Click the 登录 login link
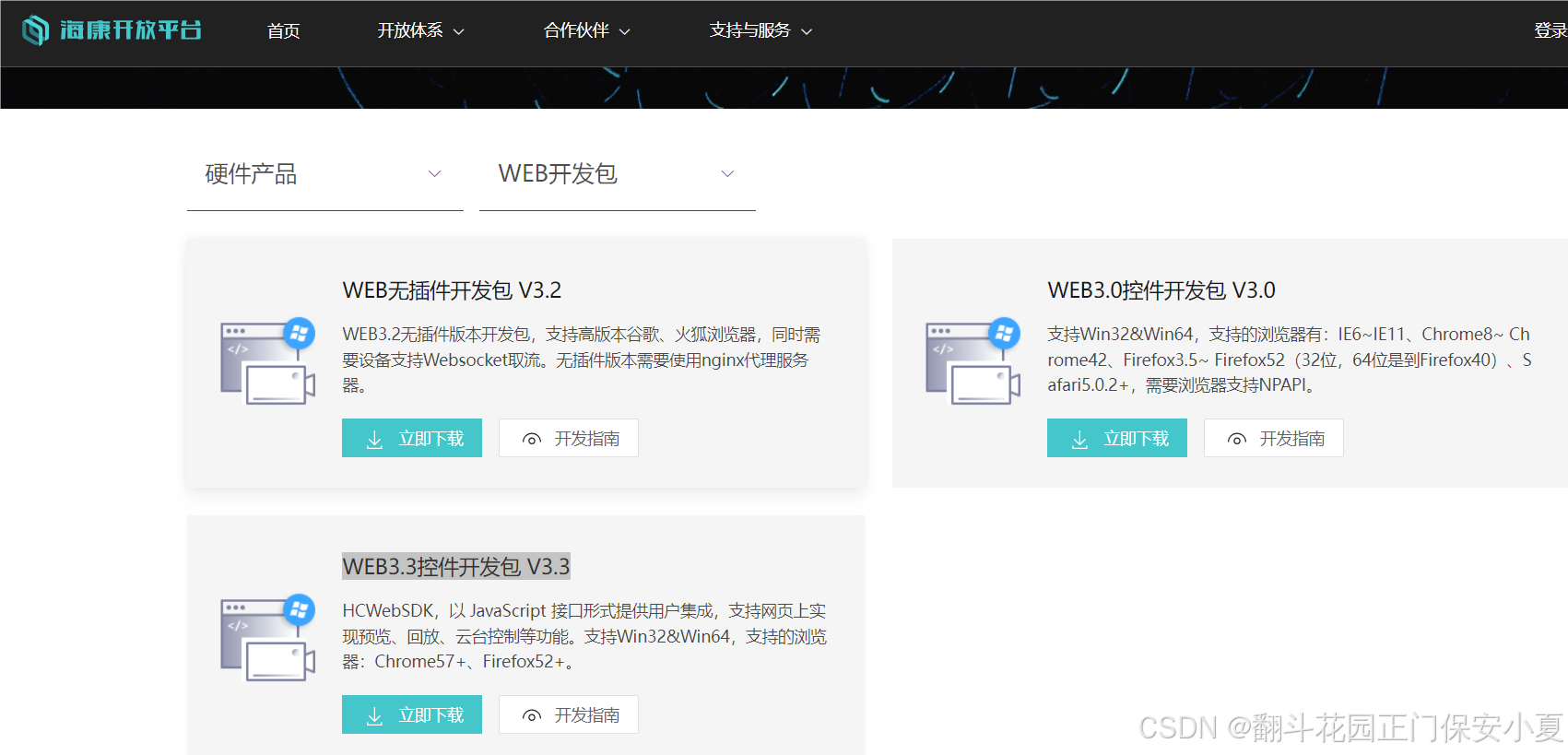This screenshot has height=755, width=1568. pos(1550,30)
